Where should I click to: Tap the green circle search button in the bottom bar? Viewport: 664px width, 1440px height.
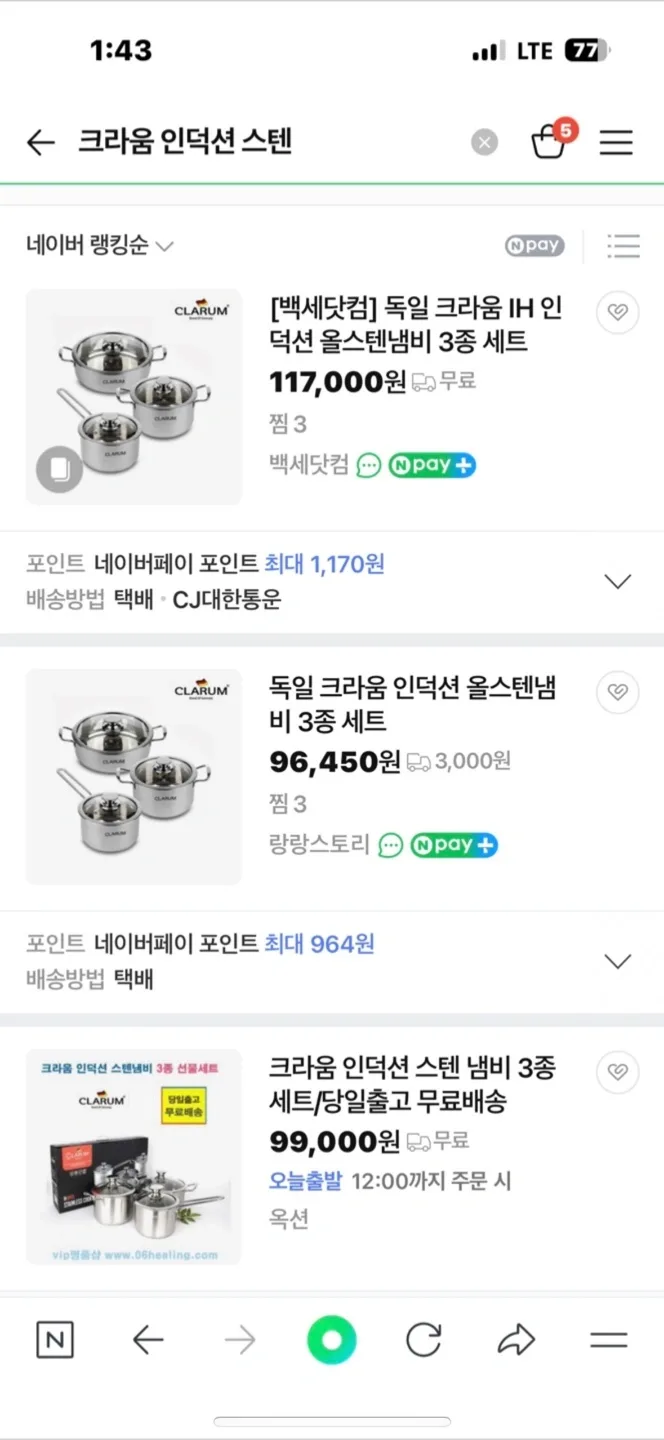click(x=332, y=1340)
